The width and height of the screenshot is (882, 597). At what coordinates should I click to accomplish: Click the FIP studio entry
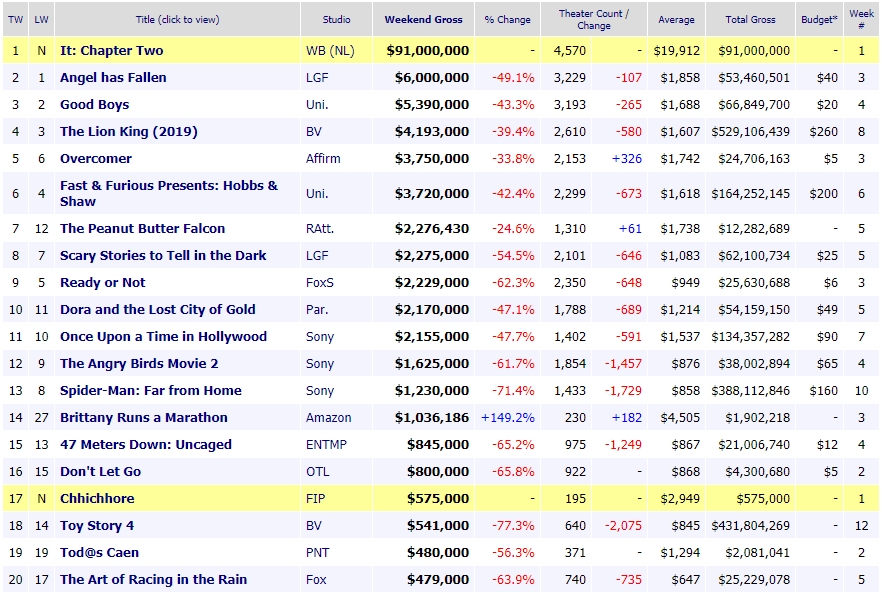[316, 499]
